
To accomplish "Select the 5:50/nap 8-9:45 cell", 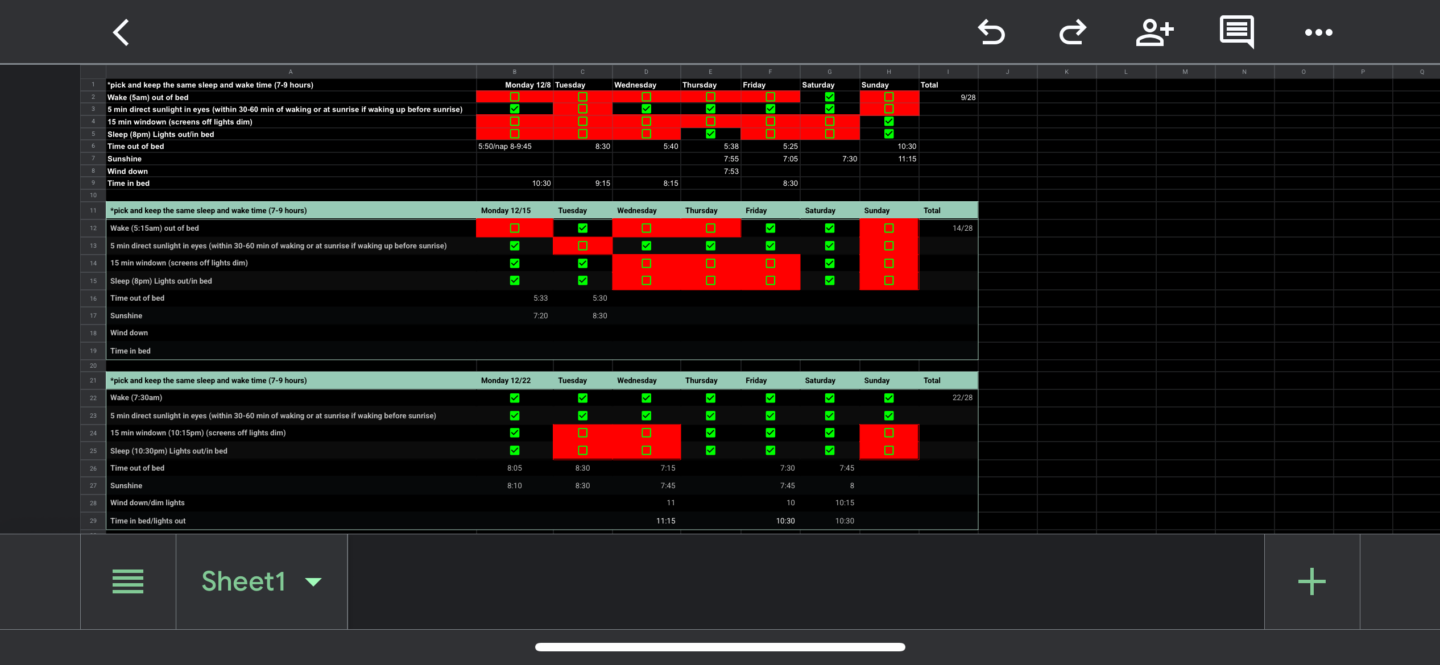I will [x=514, y=146].
